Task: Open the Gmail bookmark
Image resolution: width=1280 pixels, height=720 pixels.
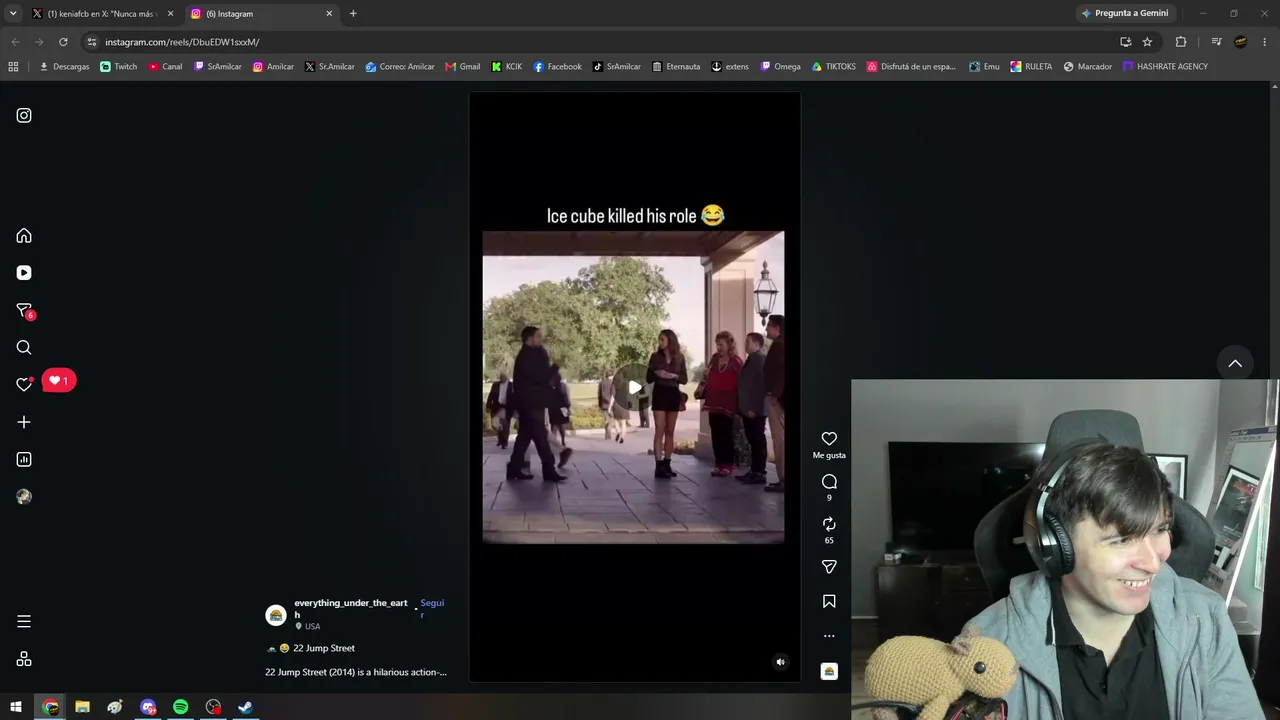Action: (462, 67)
